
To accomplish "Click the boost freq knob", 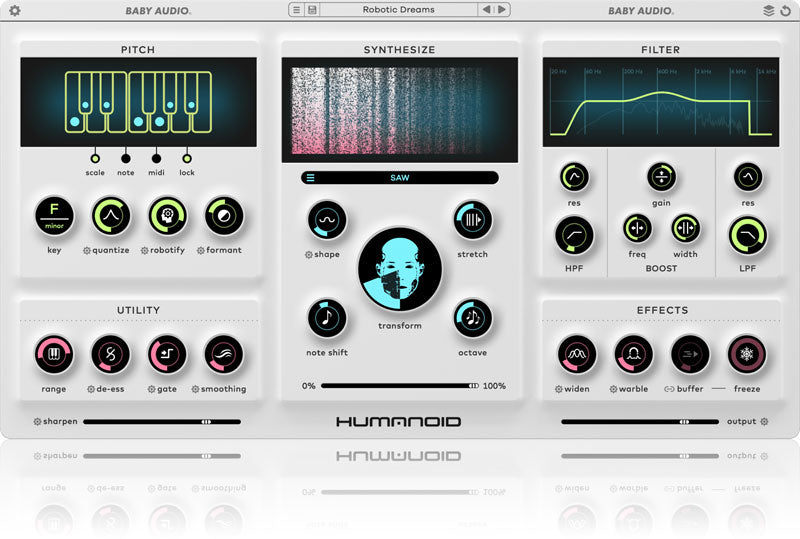I will 637,228.
